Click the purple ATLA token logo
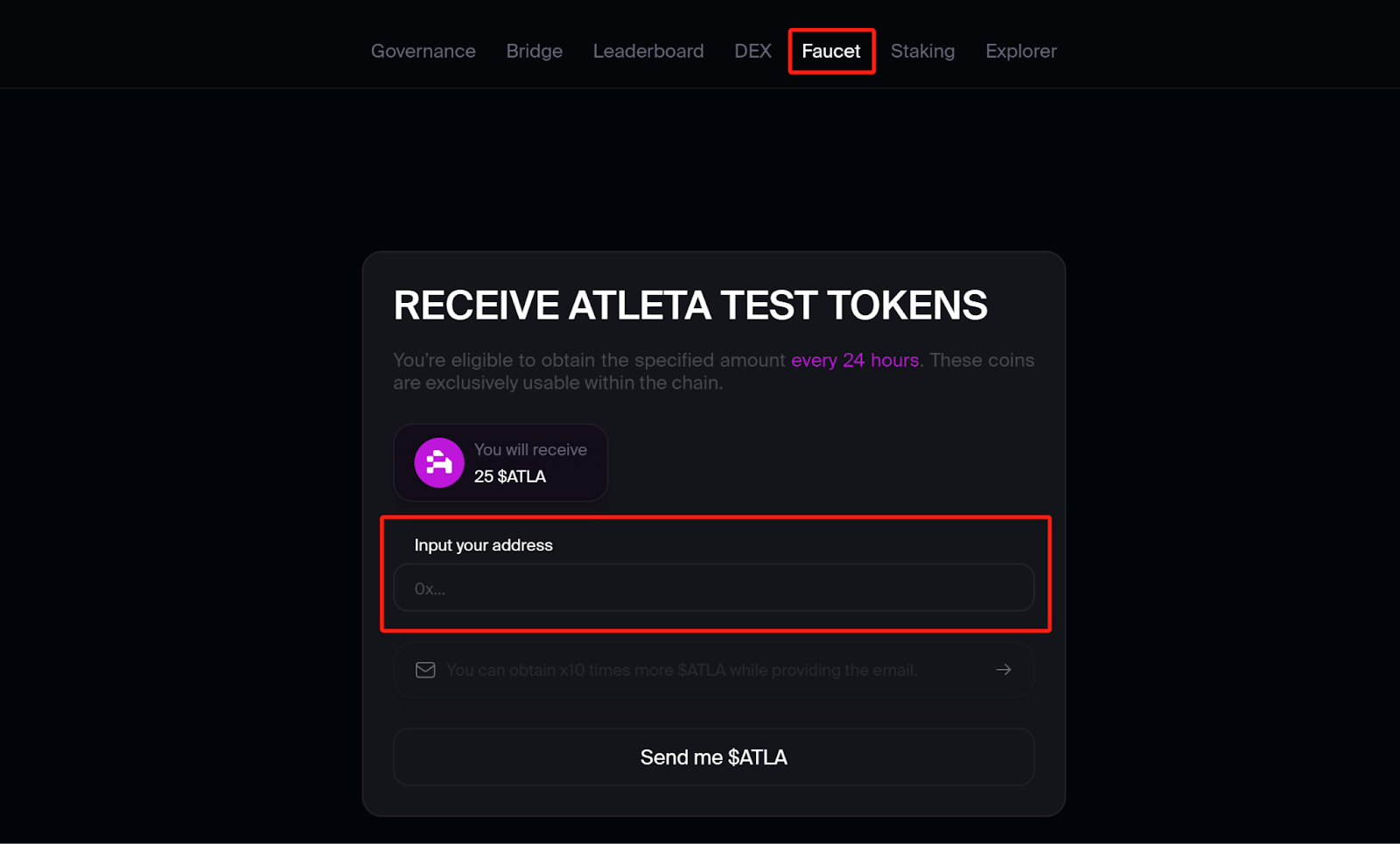Viewport: 1400px width, 844px height. pos(438,462)
